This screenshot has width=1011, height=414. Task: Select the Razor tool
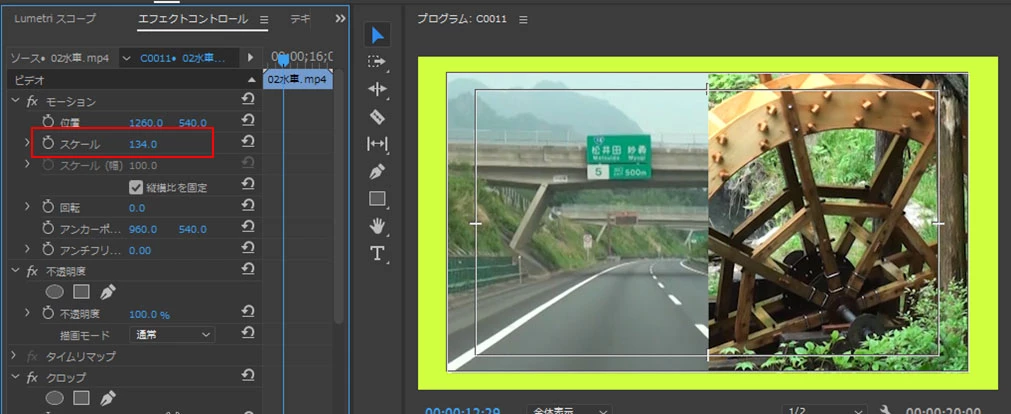pos(377,117)
